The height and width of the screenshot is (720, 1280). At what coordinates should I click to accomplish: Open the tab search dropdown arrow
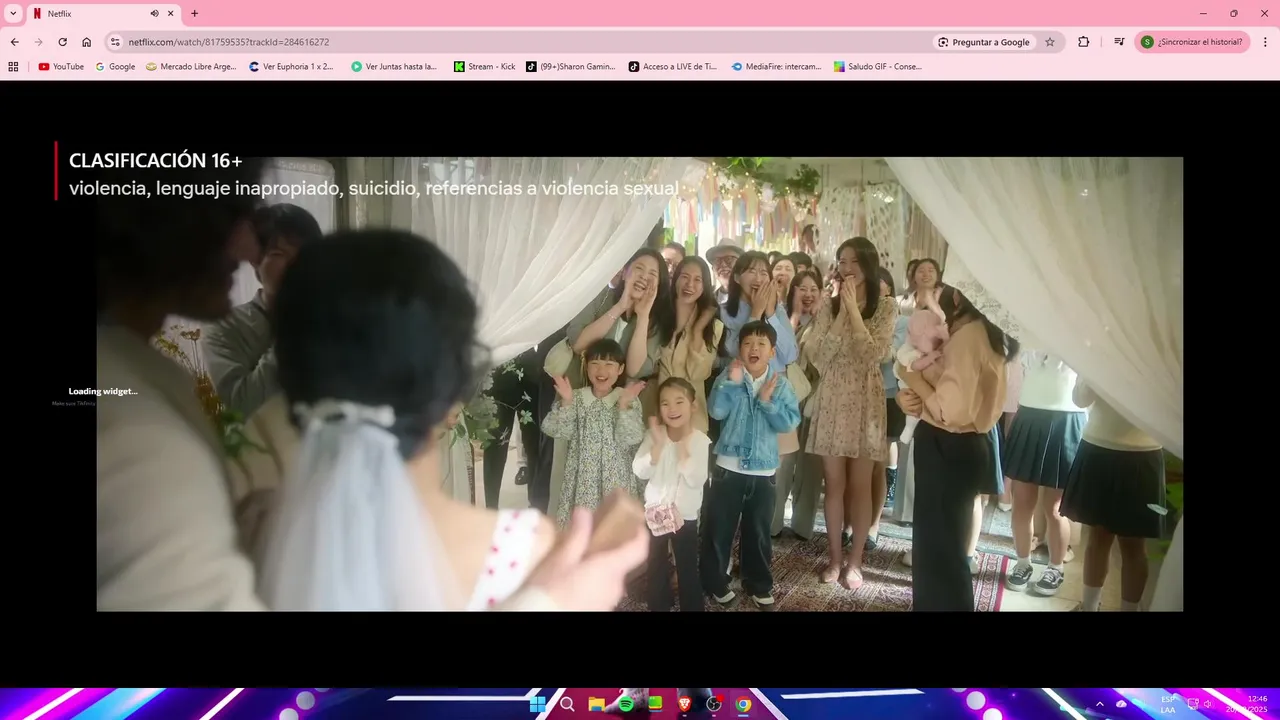(x=13, y=14)
